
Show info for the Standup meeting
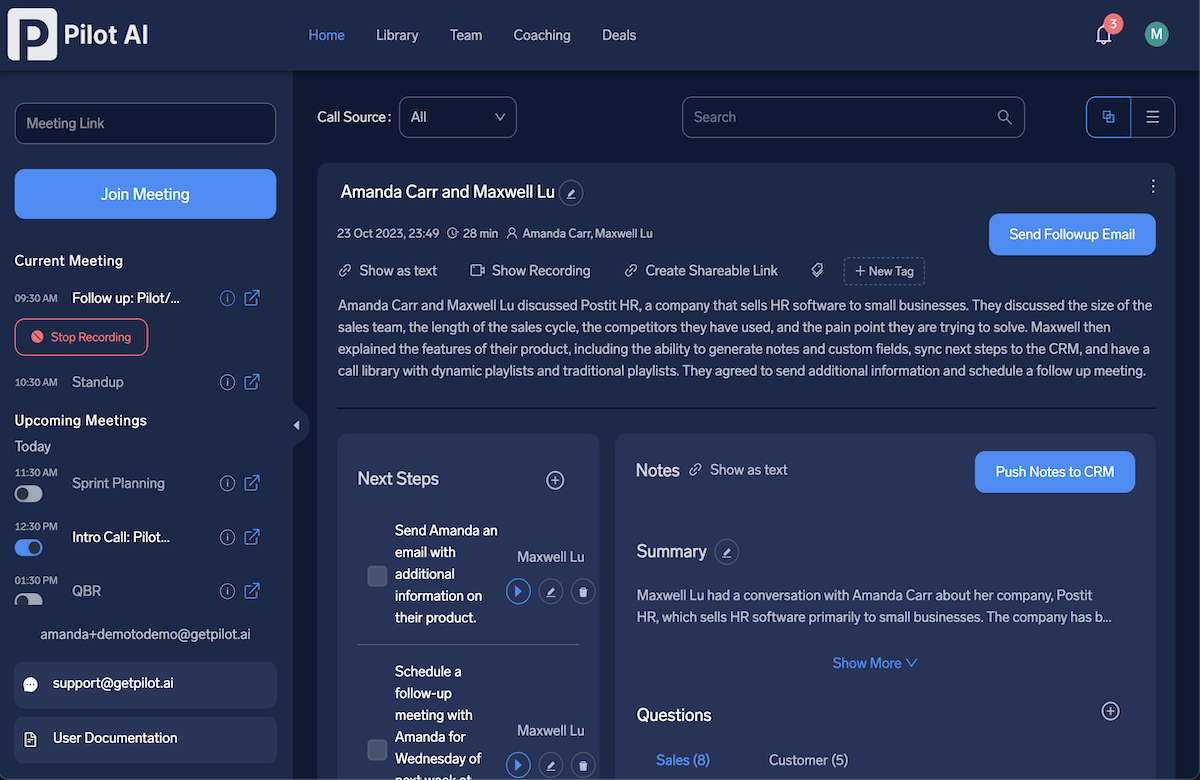point(227,382)
